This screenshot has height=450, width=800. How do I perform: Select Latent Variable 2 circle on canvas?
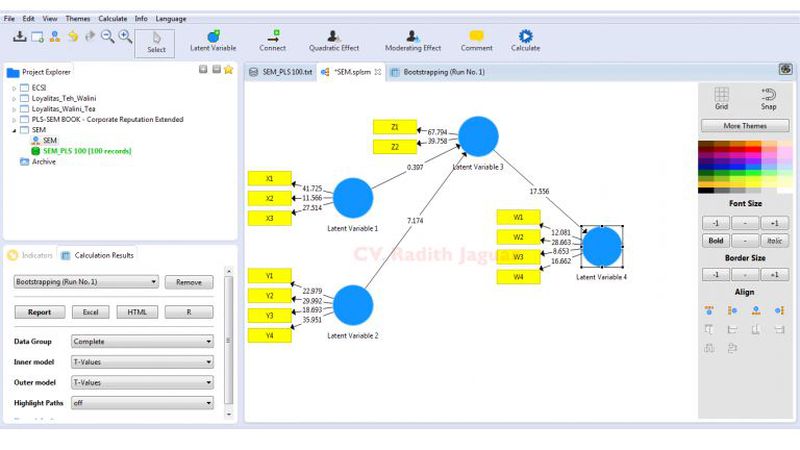coord(352,306)
